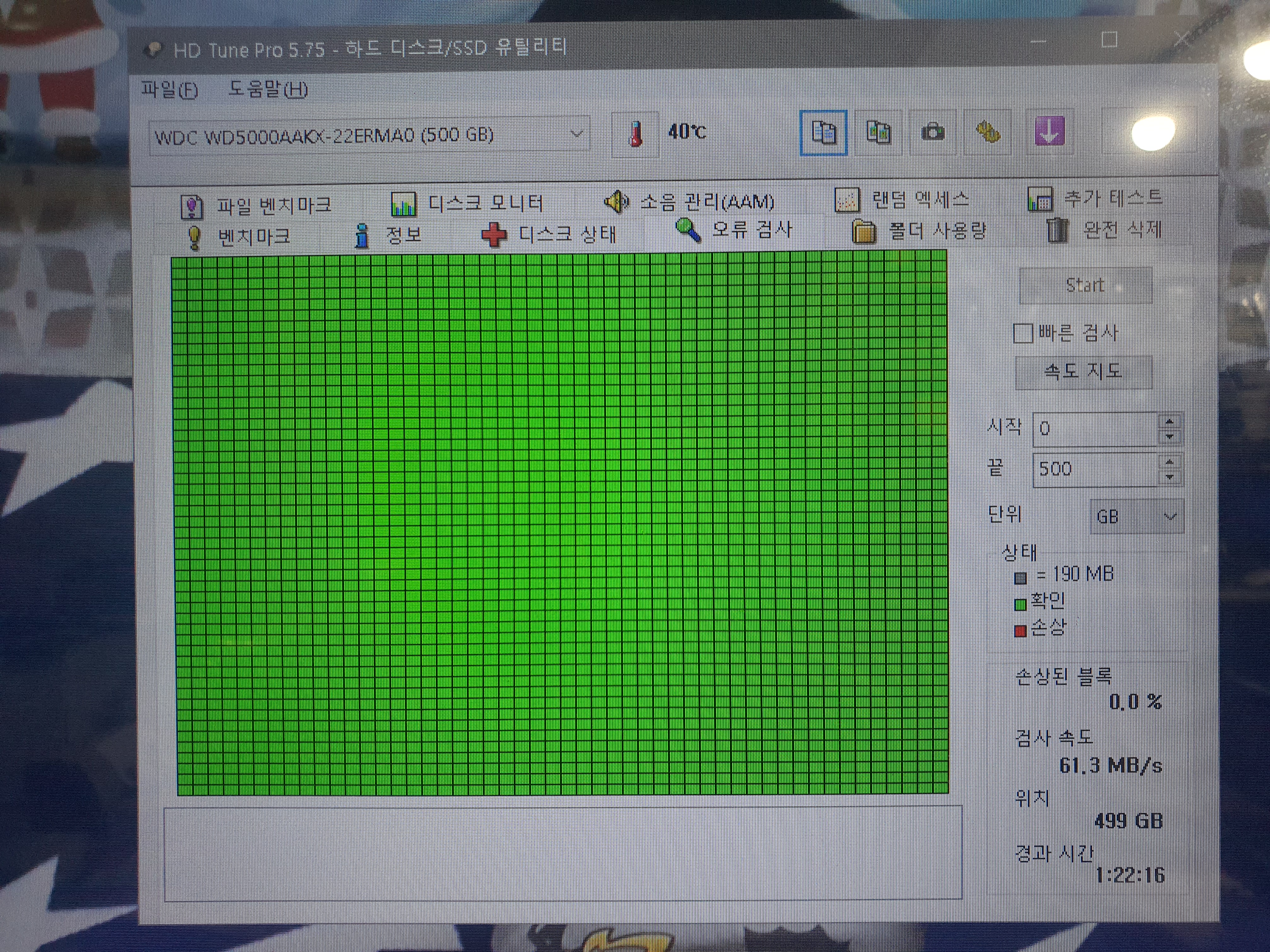This screenshot has width=1270, height=952.
Task: Click the 61.3 MB/s scan speed value
Action: [x=1111, y=765]
